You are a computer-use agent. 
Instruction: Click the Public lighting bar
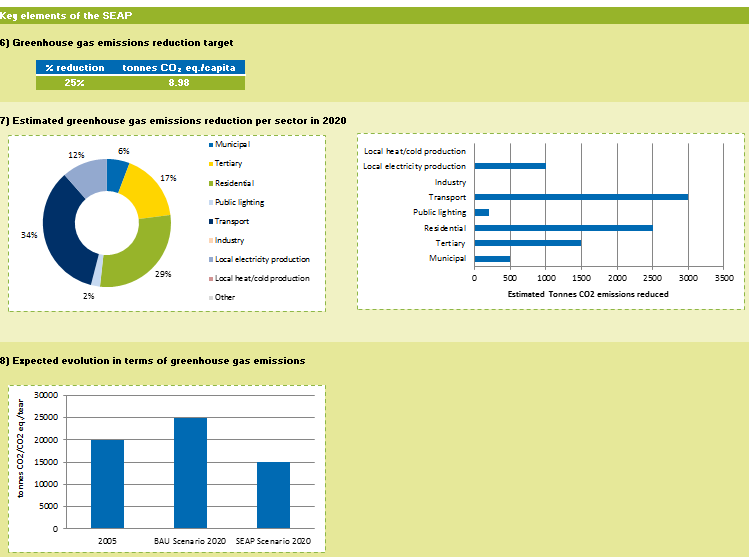point(482,213)
